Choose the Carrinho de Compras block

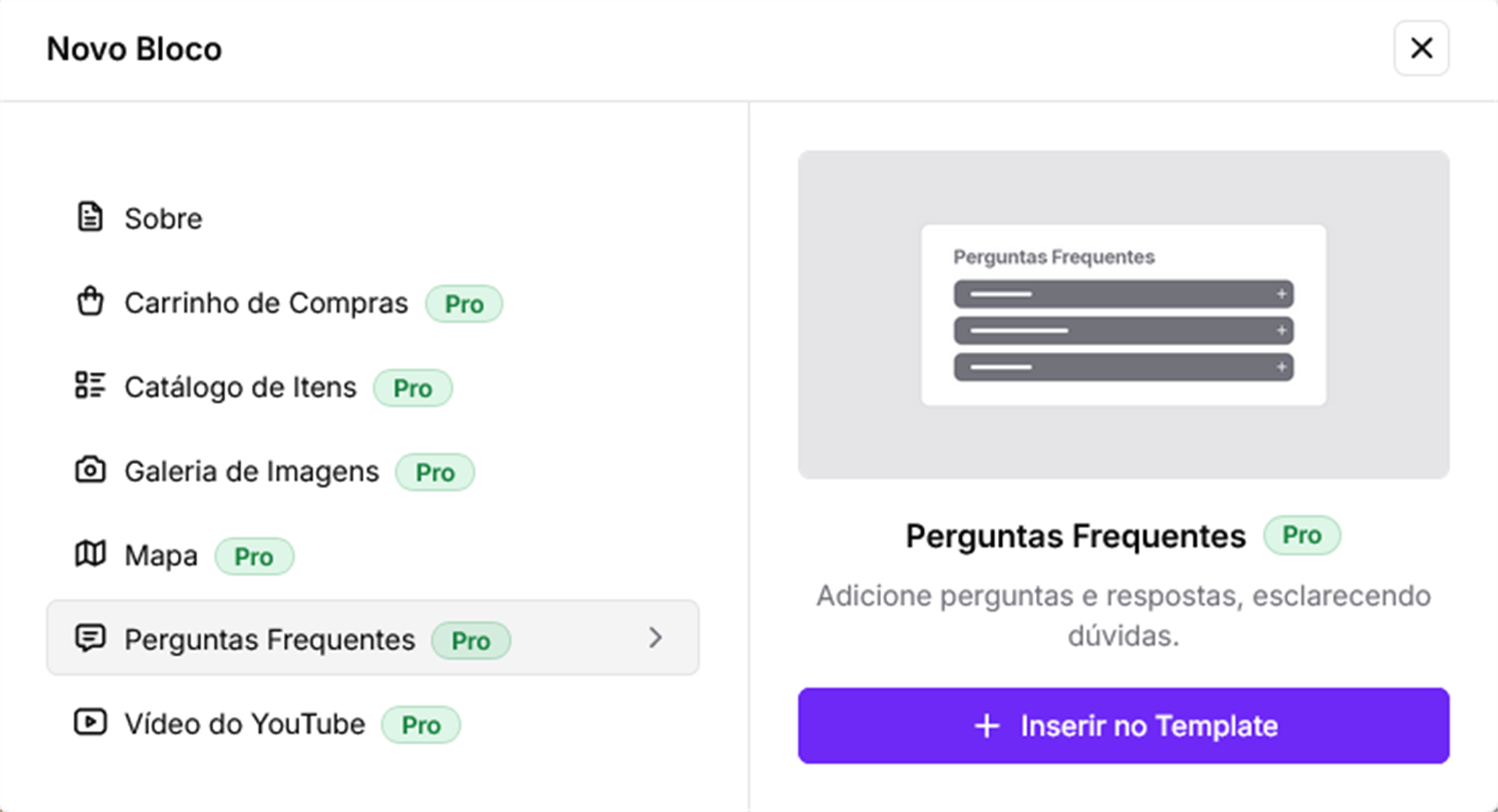coord(266,303)
